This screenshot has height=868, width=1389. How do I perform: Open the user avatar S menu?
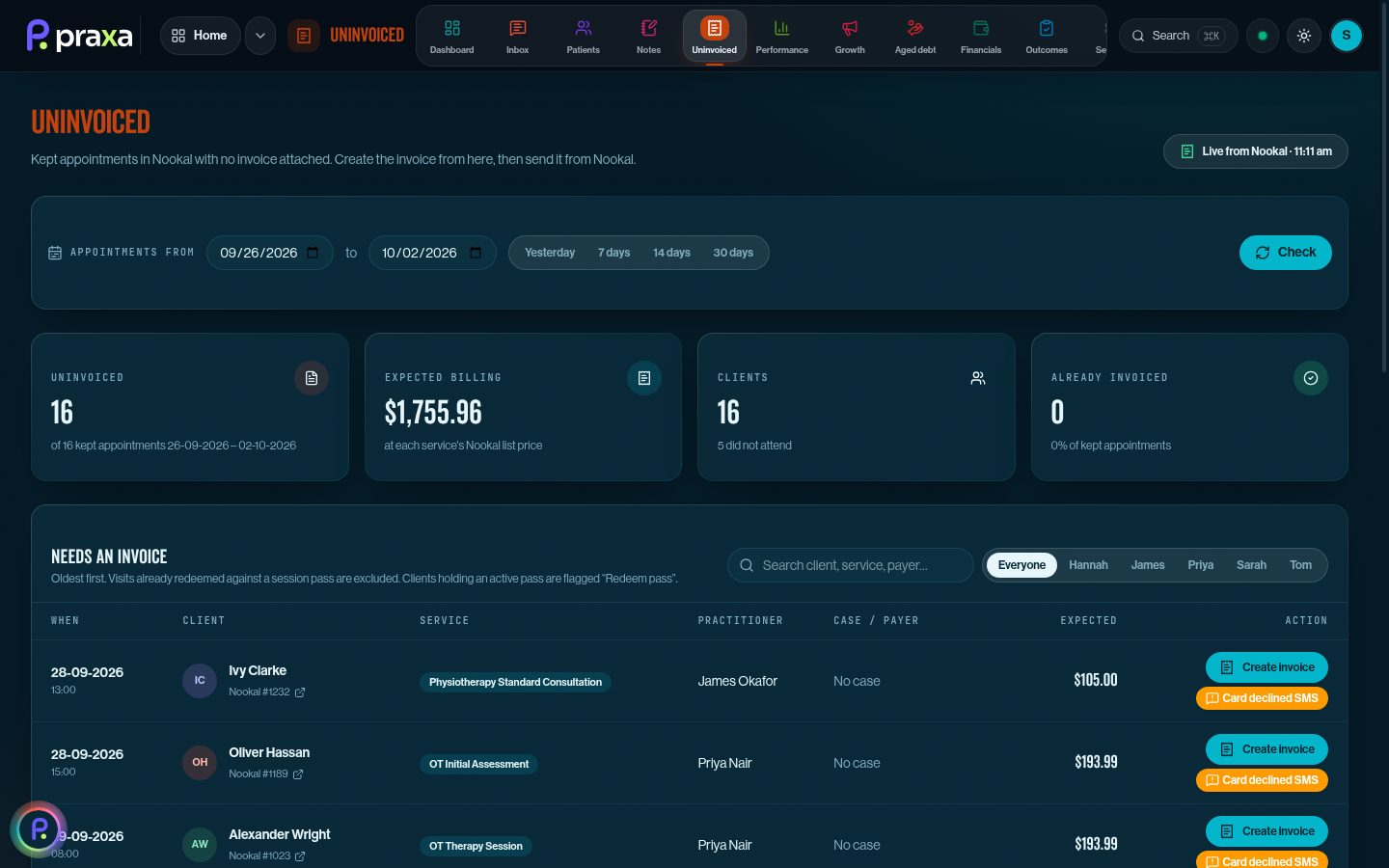[1347, 36]
